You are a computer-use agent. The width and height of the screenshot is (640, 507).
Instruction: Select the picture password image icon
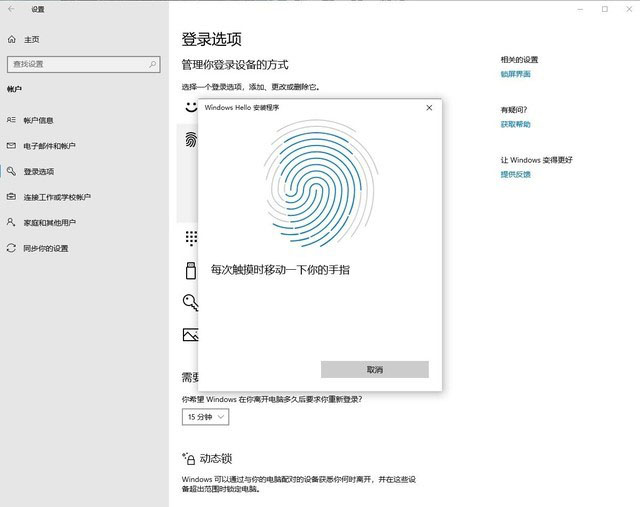191,335
